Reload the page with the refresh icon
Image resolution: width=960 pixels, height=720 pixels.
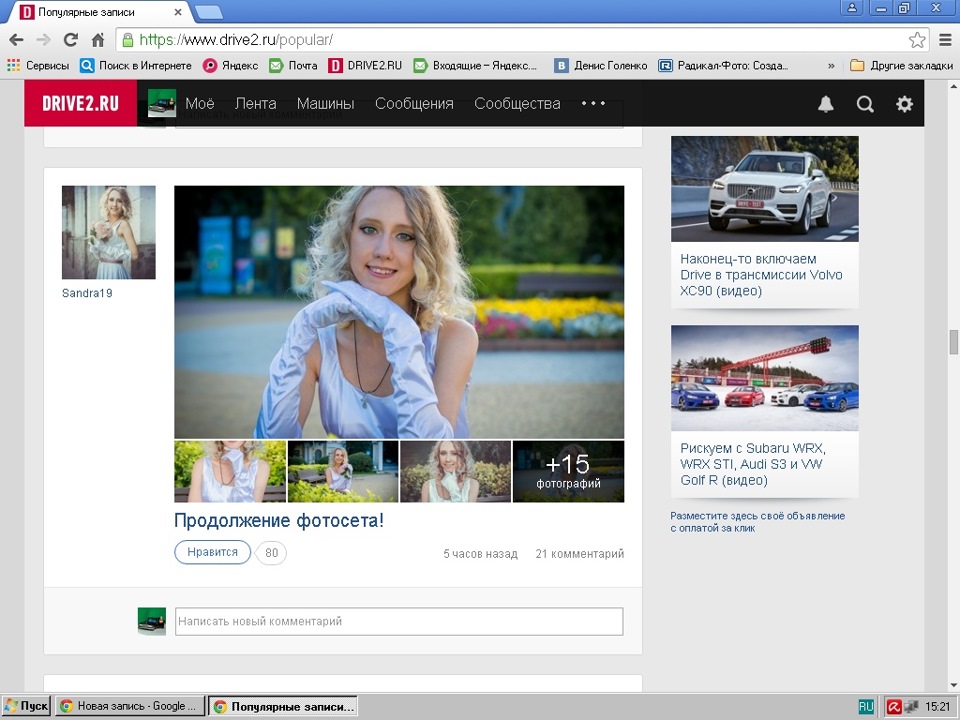point(70,40)
